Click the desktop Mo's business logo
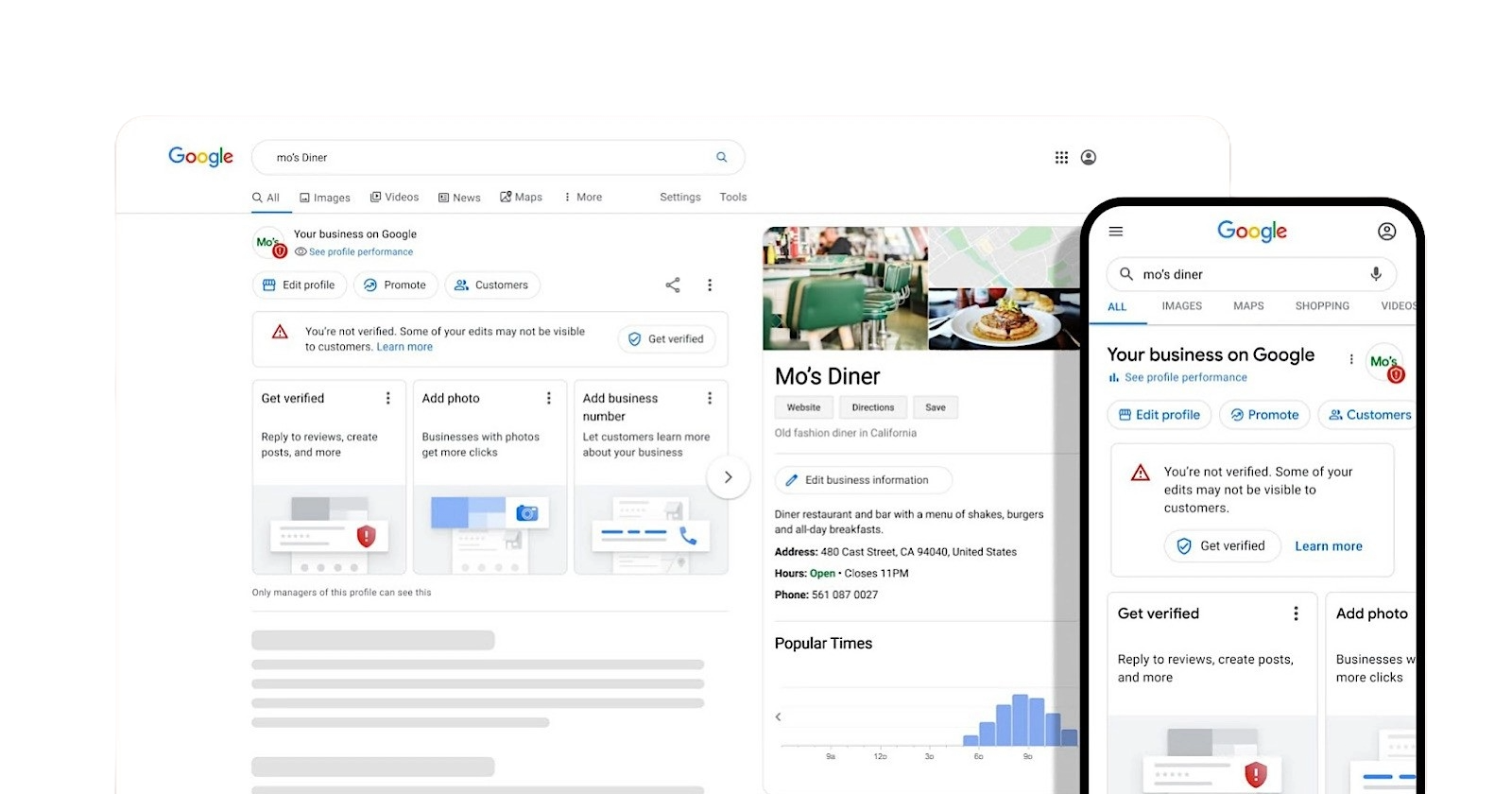The height and width of the screenshot is (794, 1512). (x=269, y=243)
